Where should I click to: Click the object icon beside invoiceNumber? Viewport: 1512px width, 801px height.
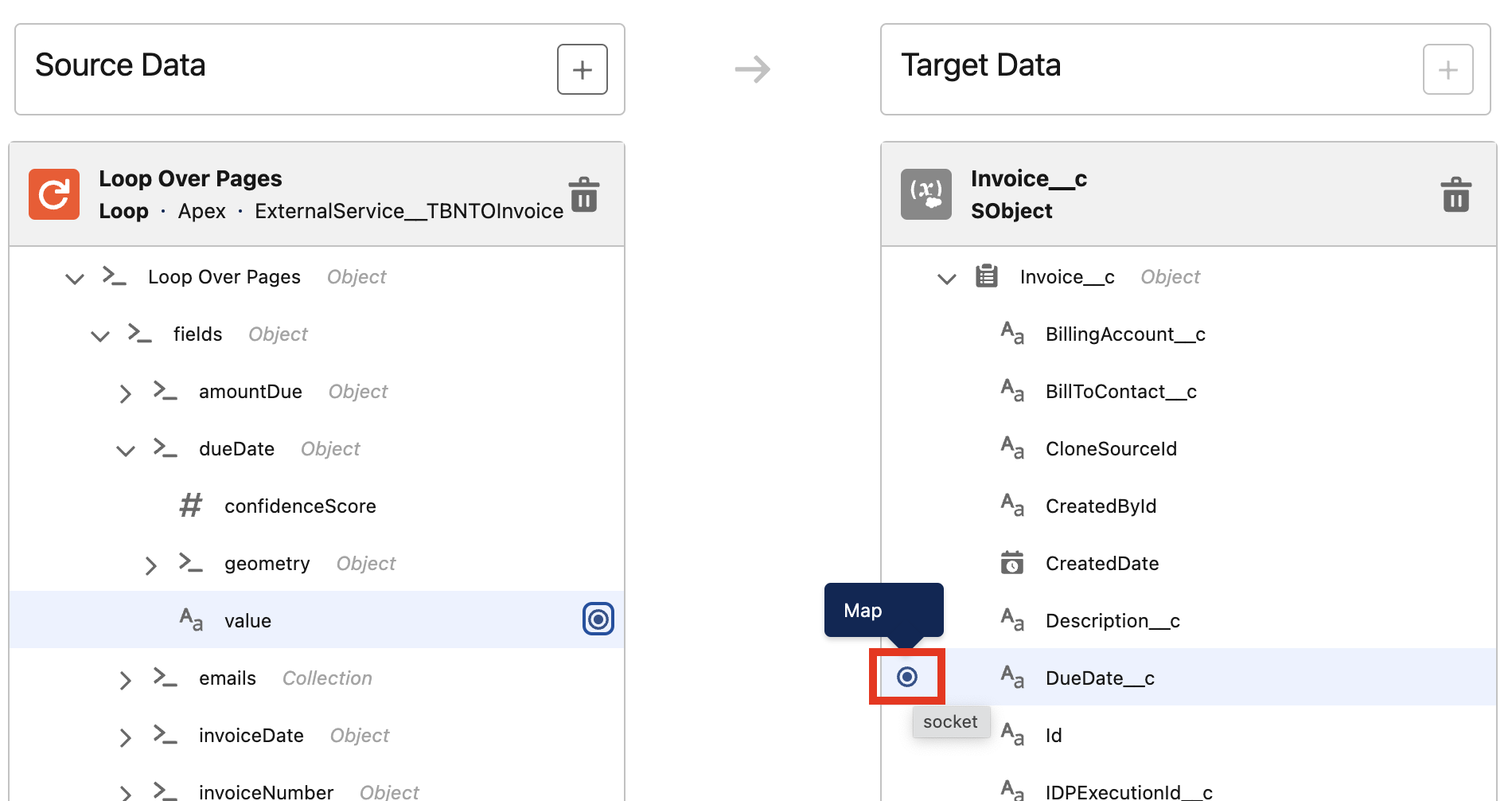tap(166, 791)
